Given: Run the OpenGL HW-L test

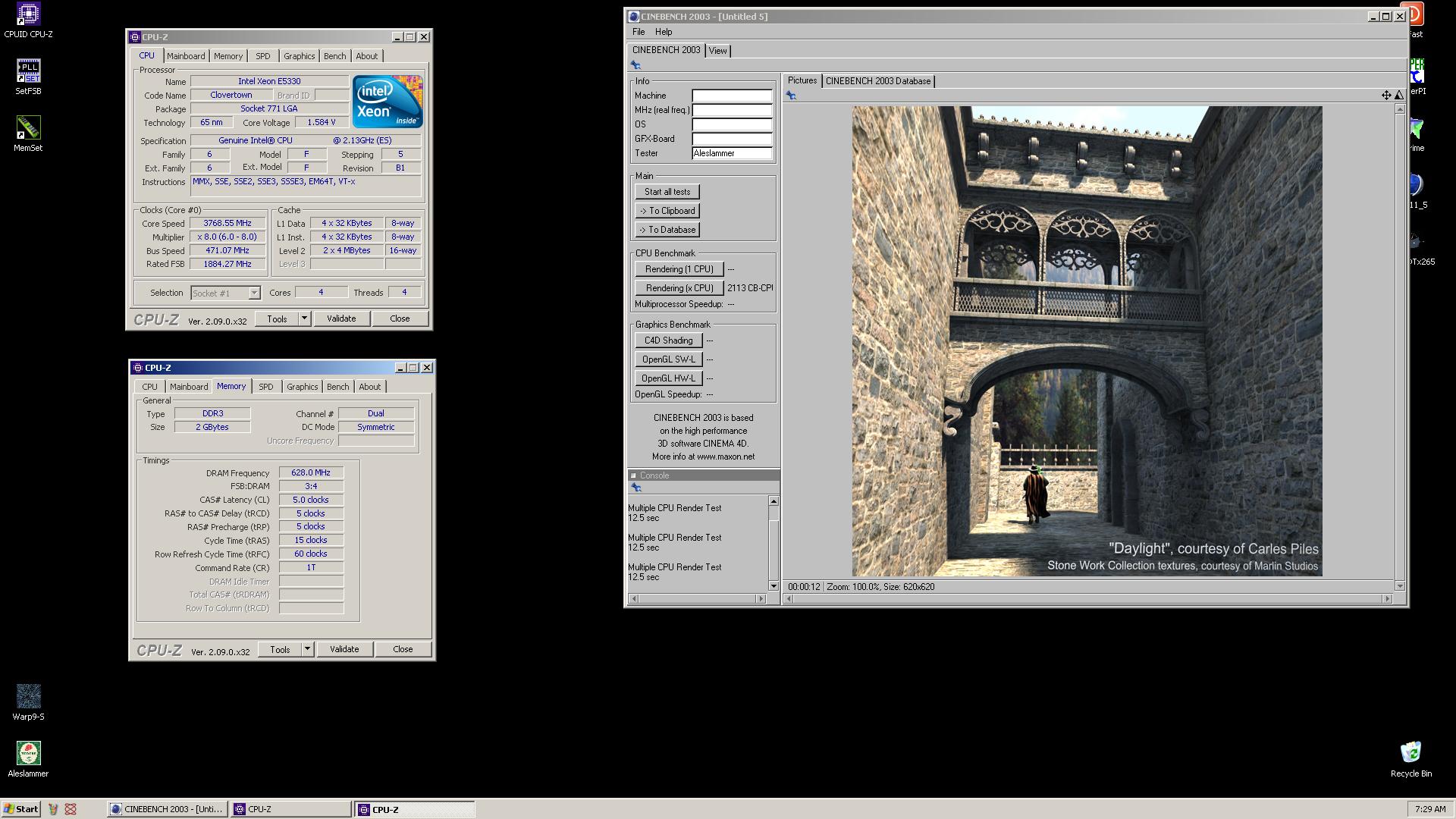Looking at the screenshot, I should [668, 378].
